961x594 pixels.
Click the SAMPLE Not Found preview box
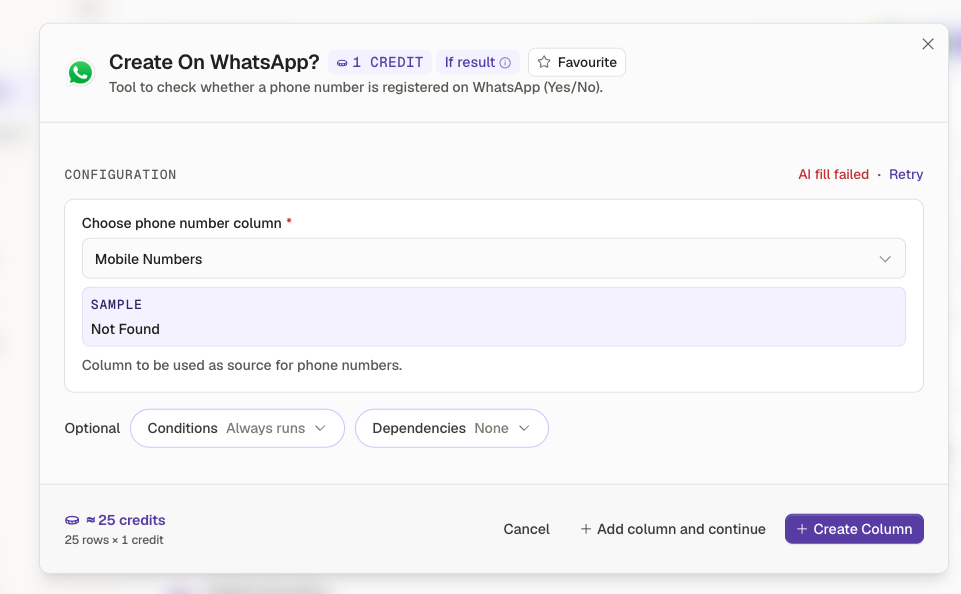[x=493, y=317]
